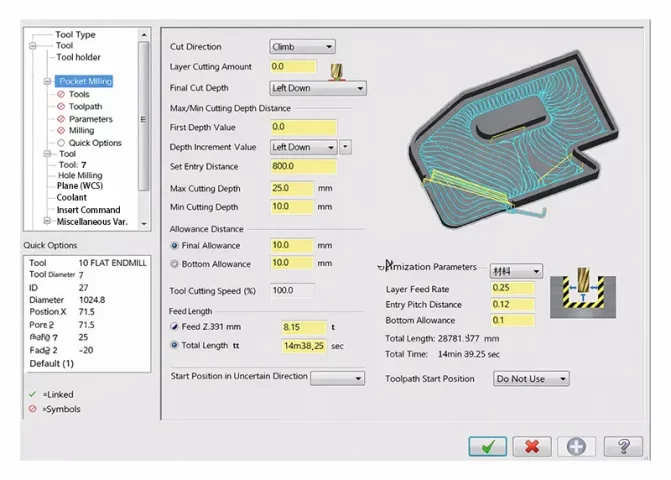This screenshot has width=671, height=480.
Task: Click the 'Default (1)' entry in Quick Options
Action: 51,364
